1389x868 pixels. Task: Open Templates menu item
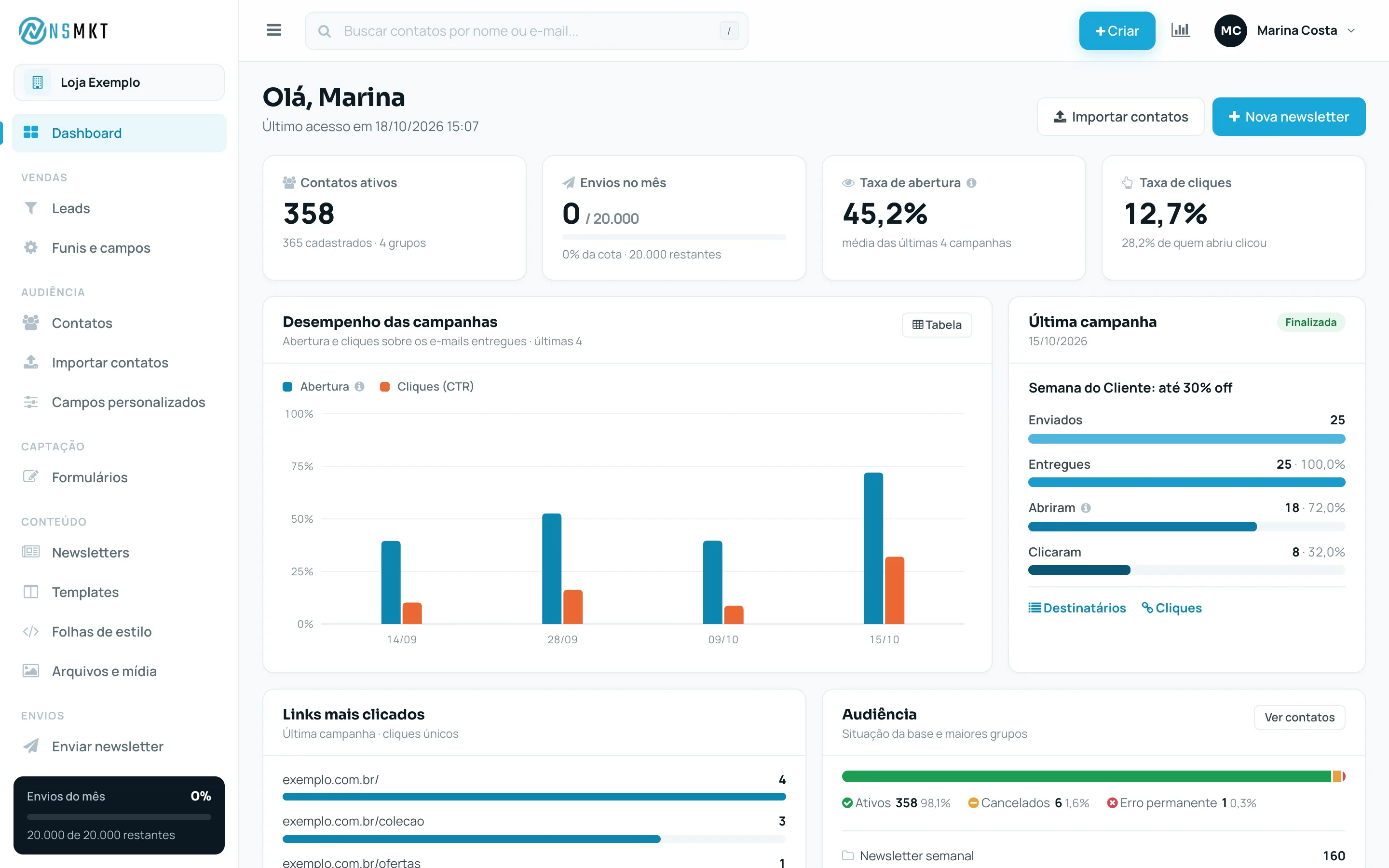click(120, 592)
